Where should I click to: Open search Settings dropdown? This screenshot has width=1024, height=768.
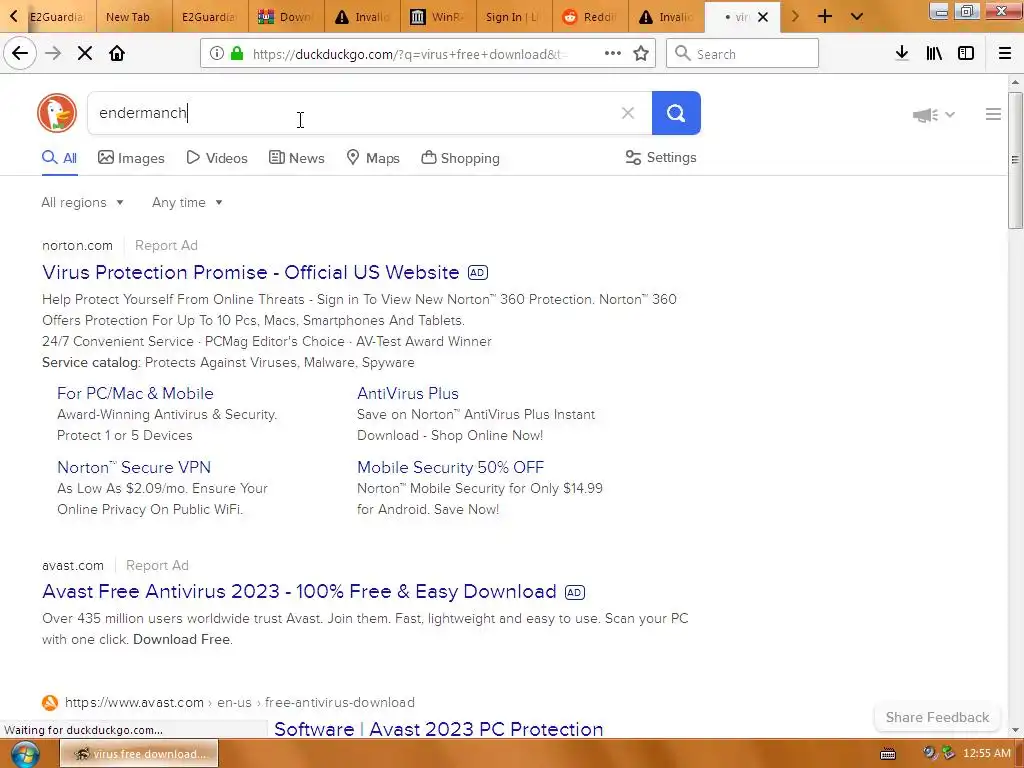661,157
